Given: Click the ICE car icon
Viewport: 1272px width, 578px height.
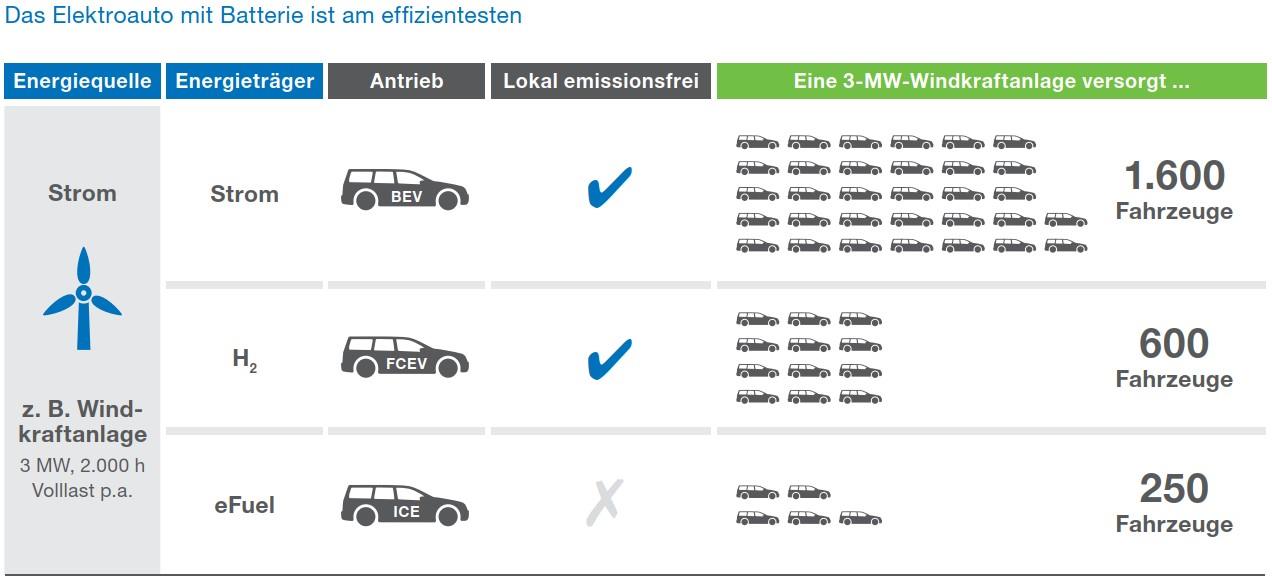Looking at the screenshot, I should 405,505.
